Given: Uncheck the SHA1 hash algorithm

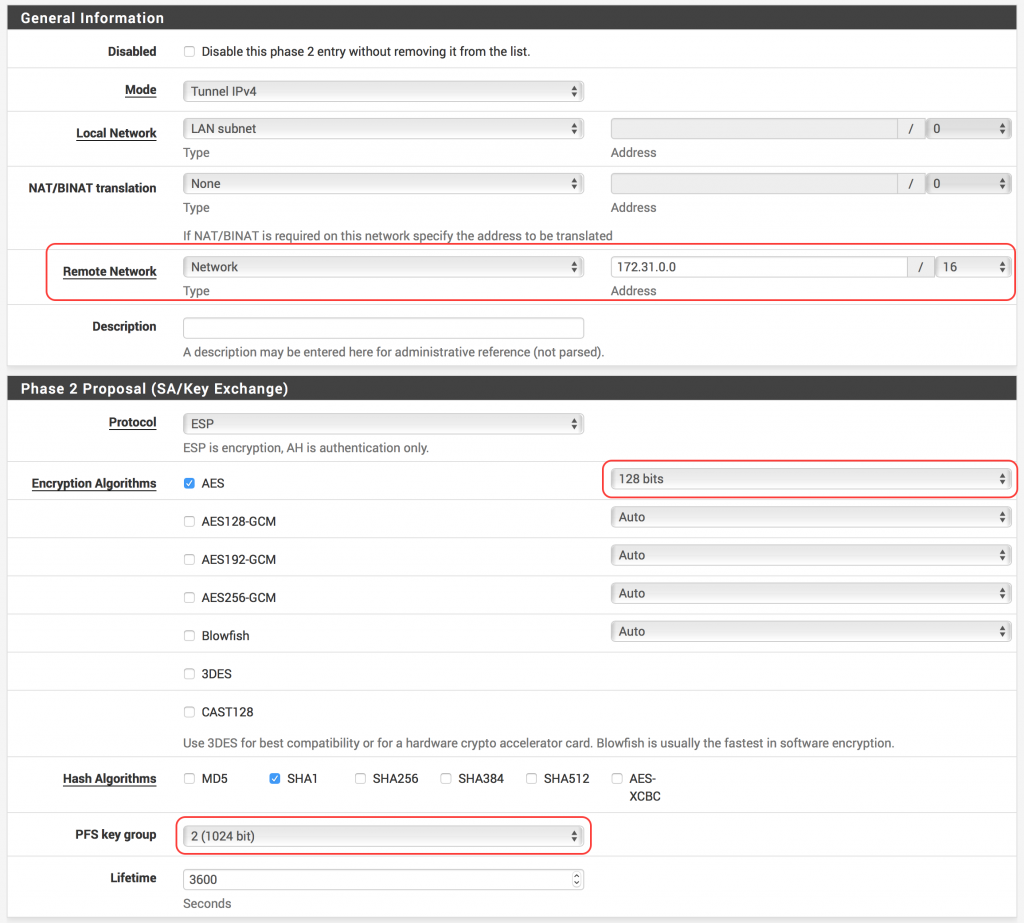Looking at the screenshot, I should pos(275,779).
